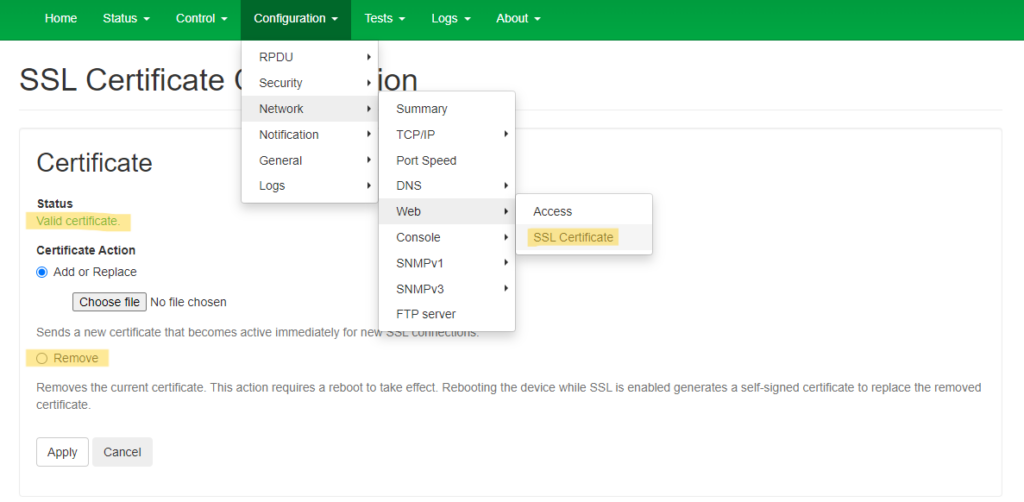Open FTP server settings item
Image resolution: width=1024 pixels, height=502 pixels.
coord(426,314)
